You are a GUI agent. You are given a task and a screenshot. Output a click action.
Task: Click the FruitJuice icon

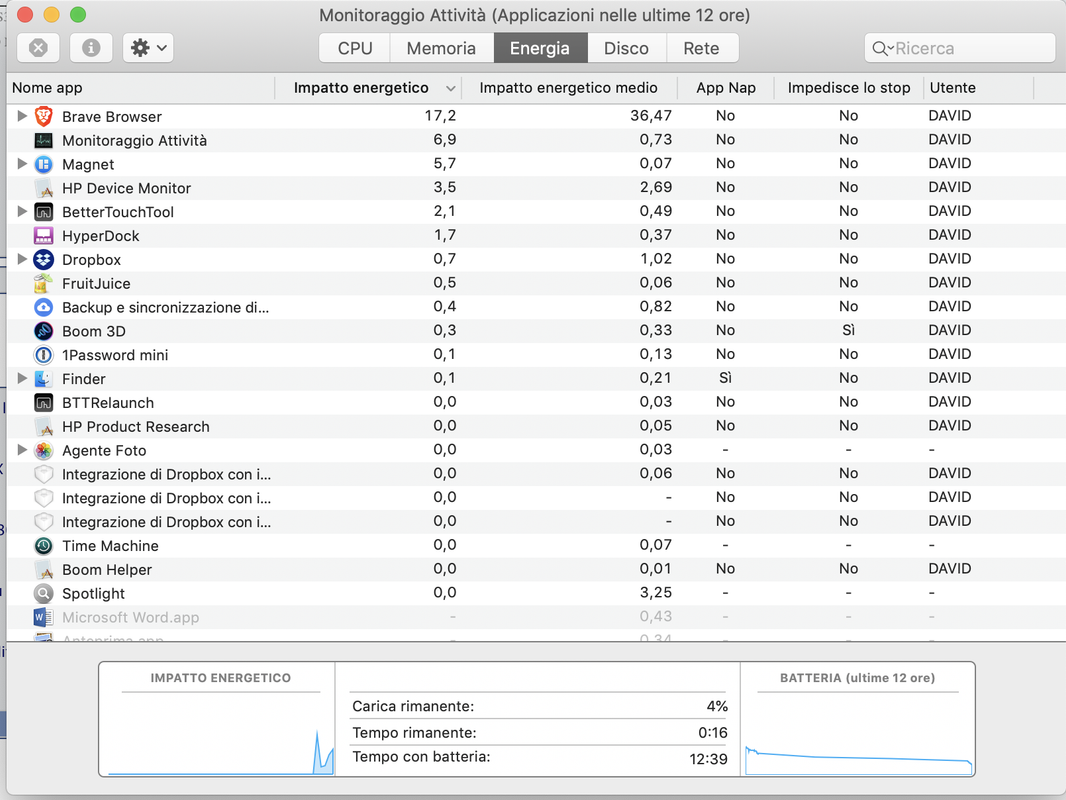tap(44, 283)
